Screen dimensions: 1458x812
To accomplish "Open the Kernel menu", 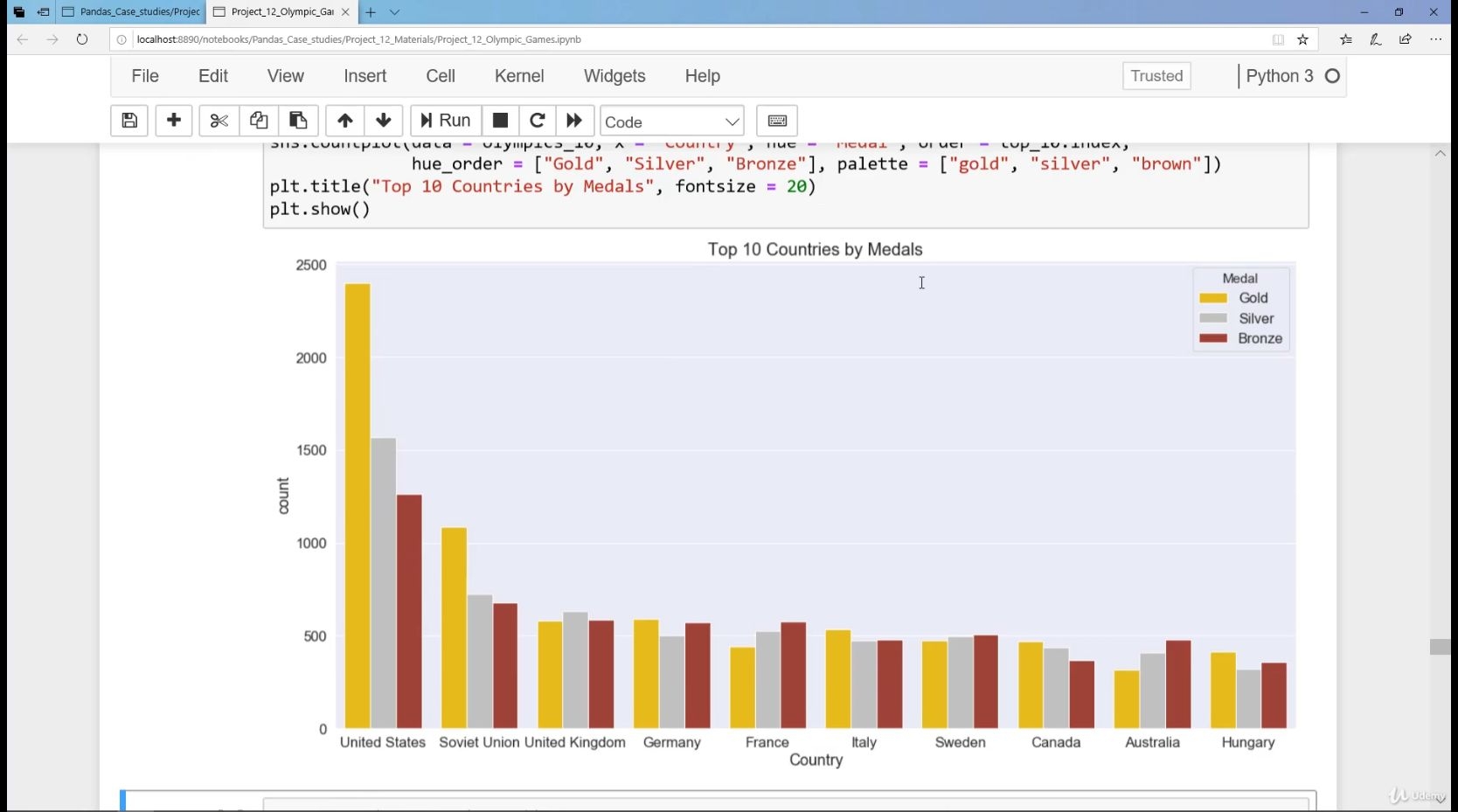I will pyautogui.click(x=519, y=76).
